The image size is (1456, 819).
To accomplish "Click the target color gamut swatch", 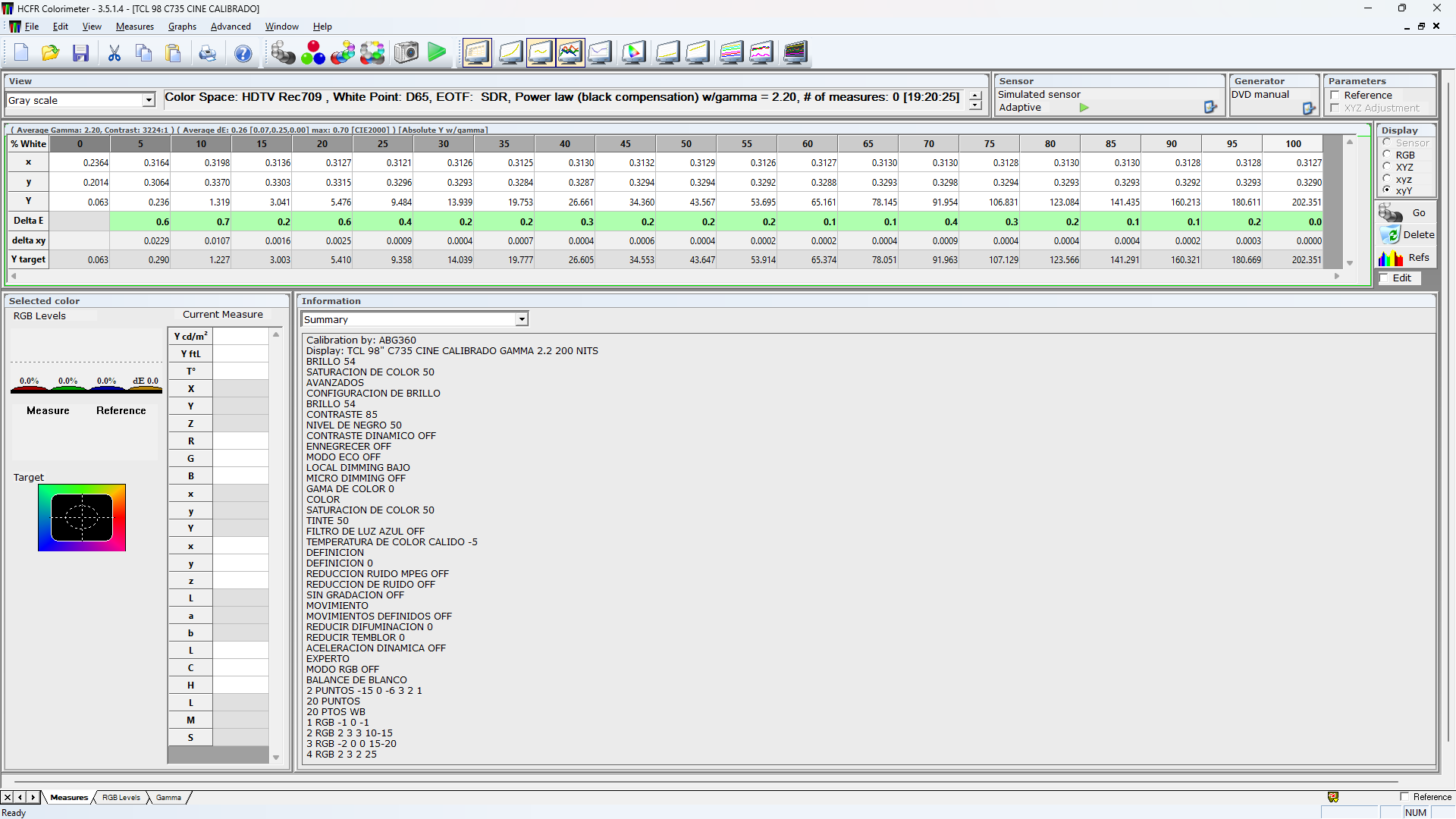I will coord(82,518).
